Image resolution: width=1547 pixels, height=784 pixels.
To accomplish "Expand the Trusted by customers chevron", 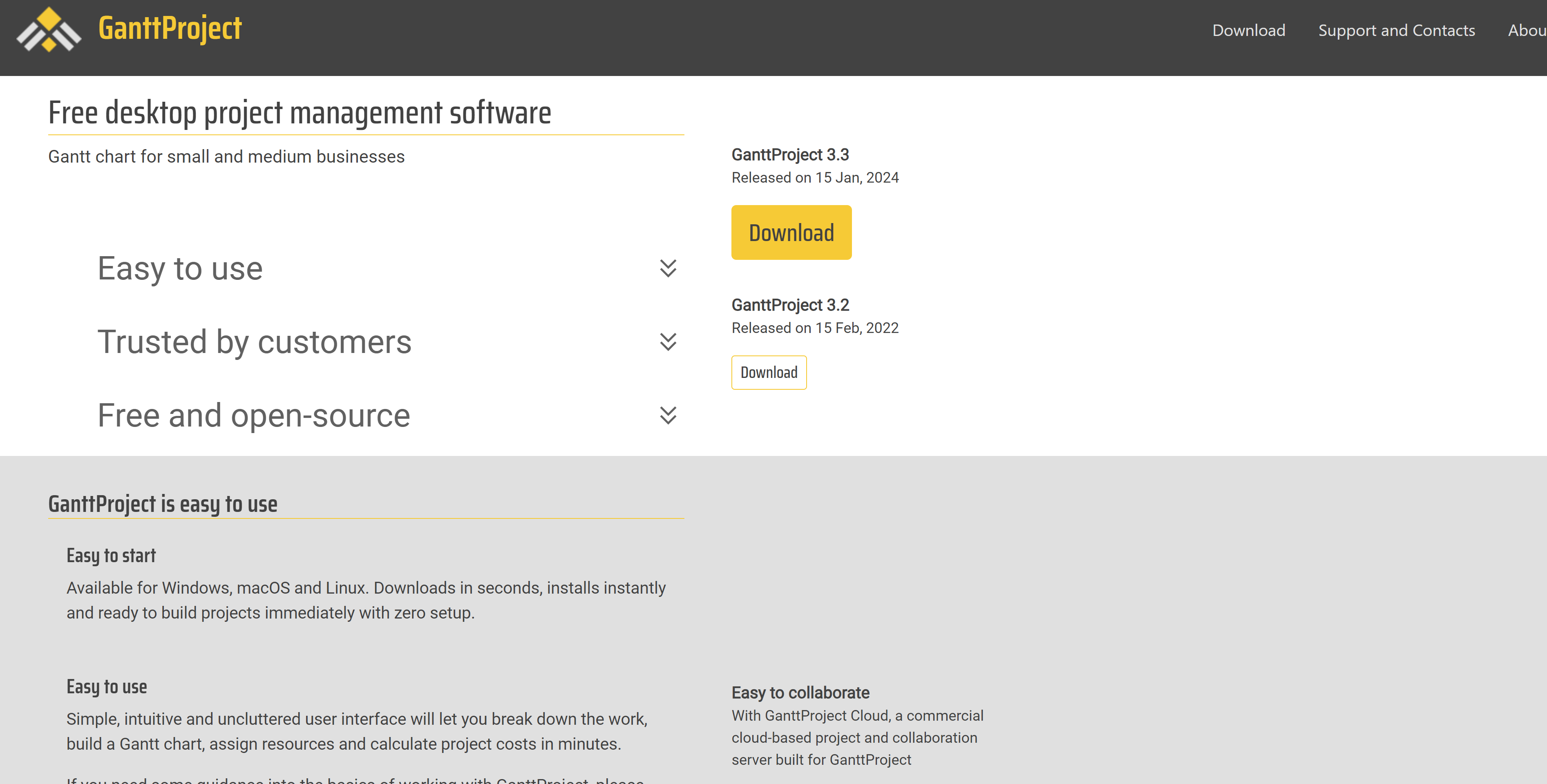I will [668, 342].
